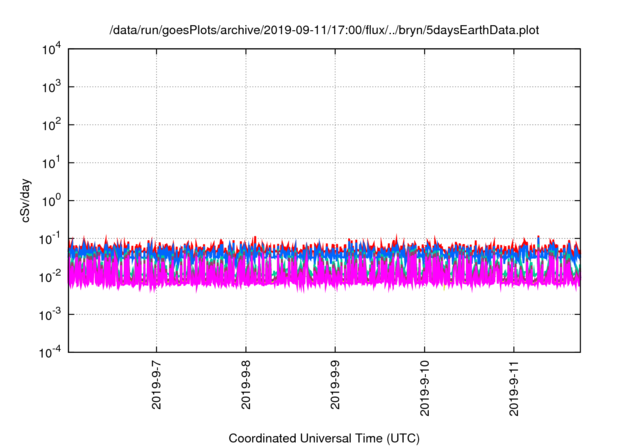Click the Coordinated Universal Time (UTC) label

[324, 438]
